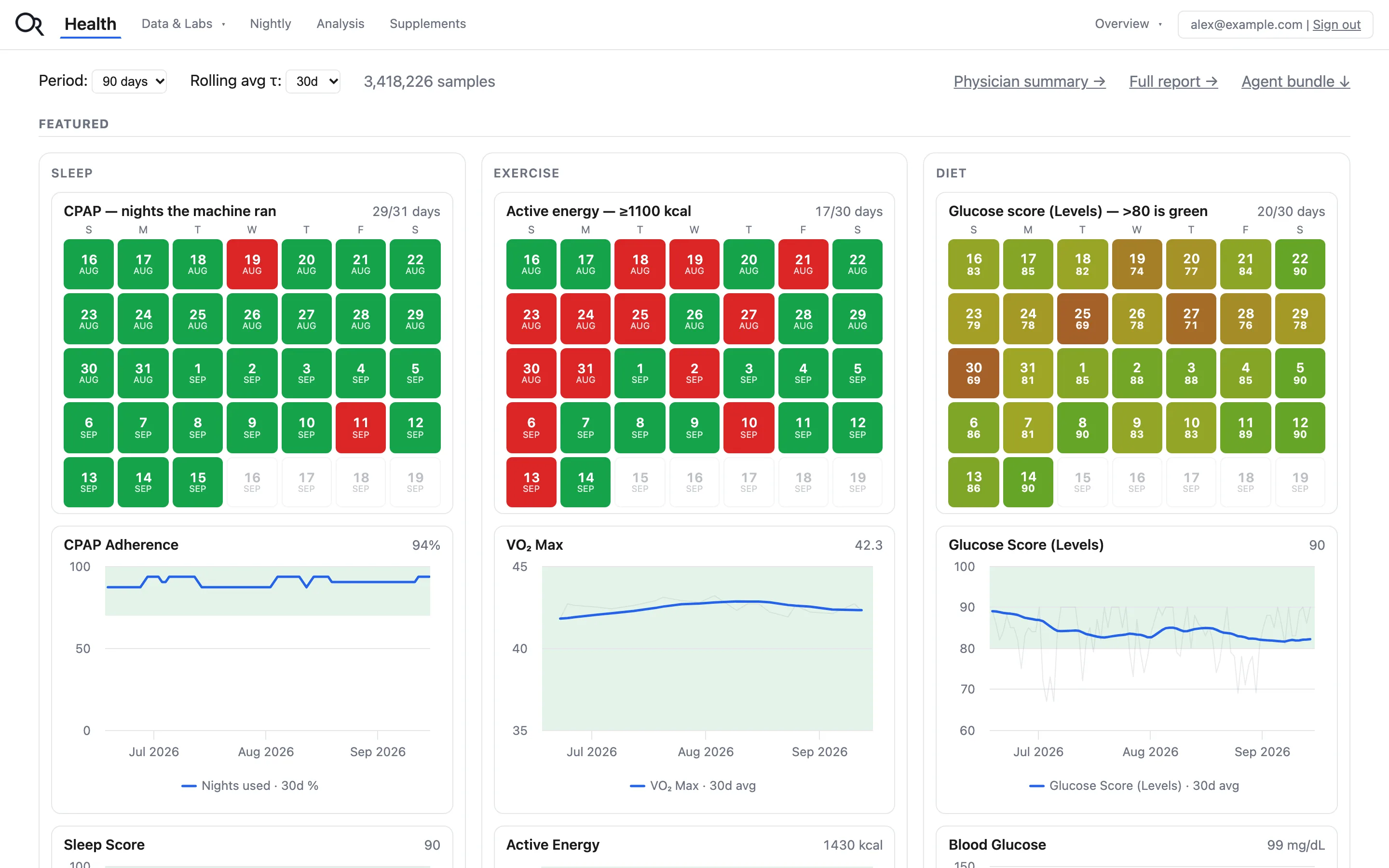The image size is (1389, 868).
Task: Click the Glucose Score (Levels) chart title
Action: [x=1026, y=545]
